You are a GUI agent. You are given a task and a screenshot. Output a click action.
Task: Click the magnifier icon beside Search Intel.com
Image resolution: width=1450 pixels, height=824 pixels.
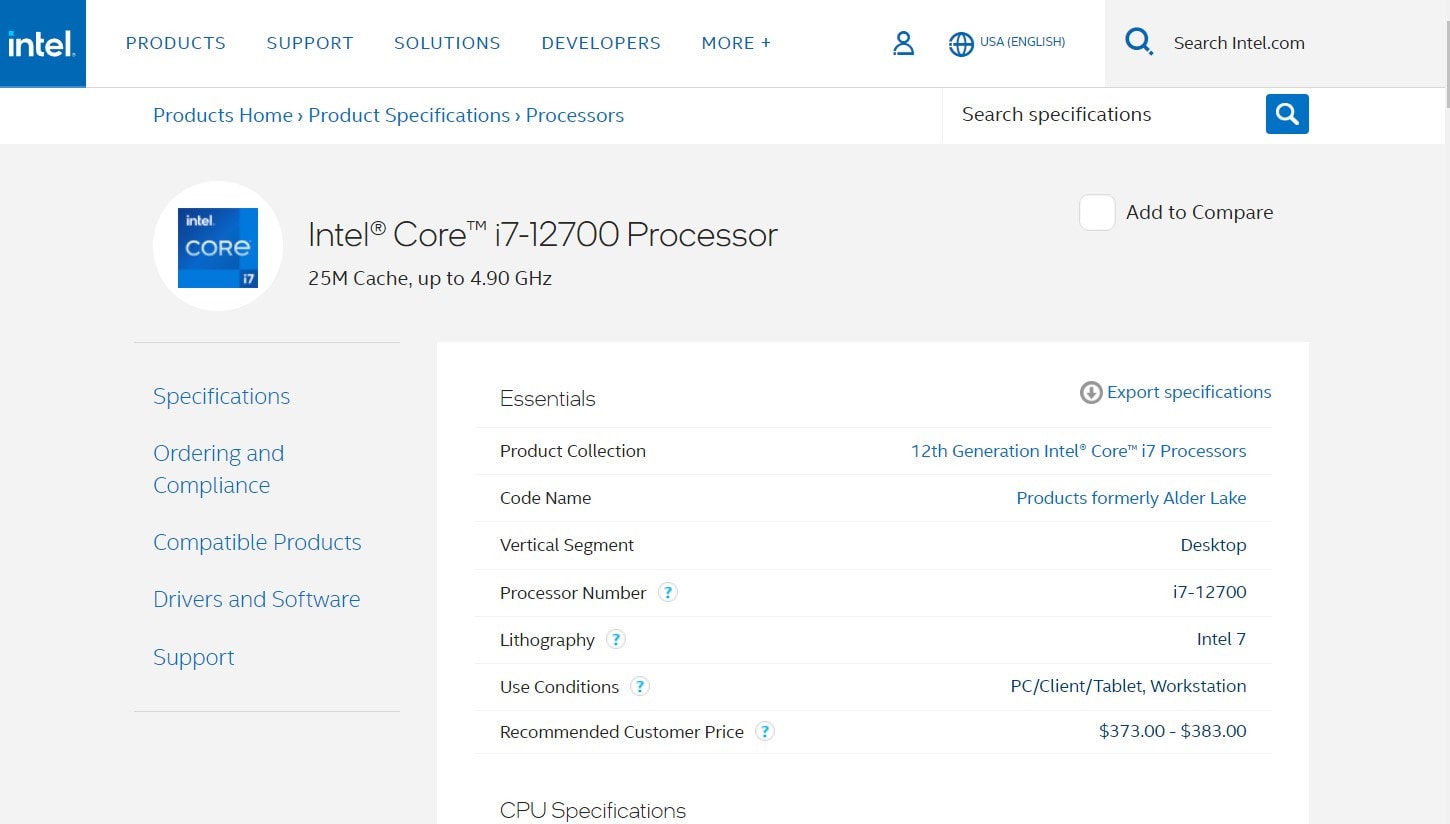point(1138,42)
